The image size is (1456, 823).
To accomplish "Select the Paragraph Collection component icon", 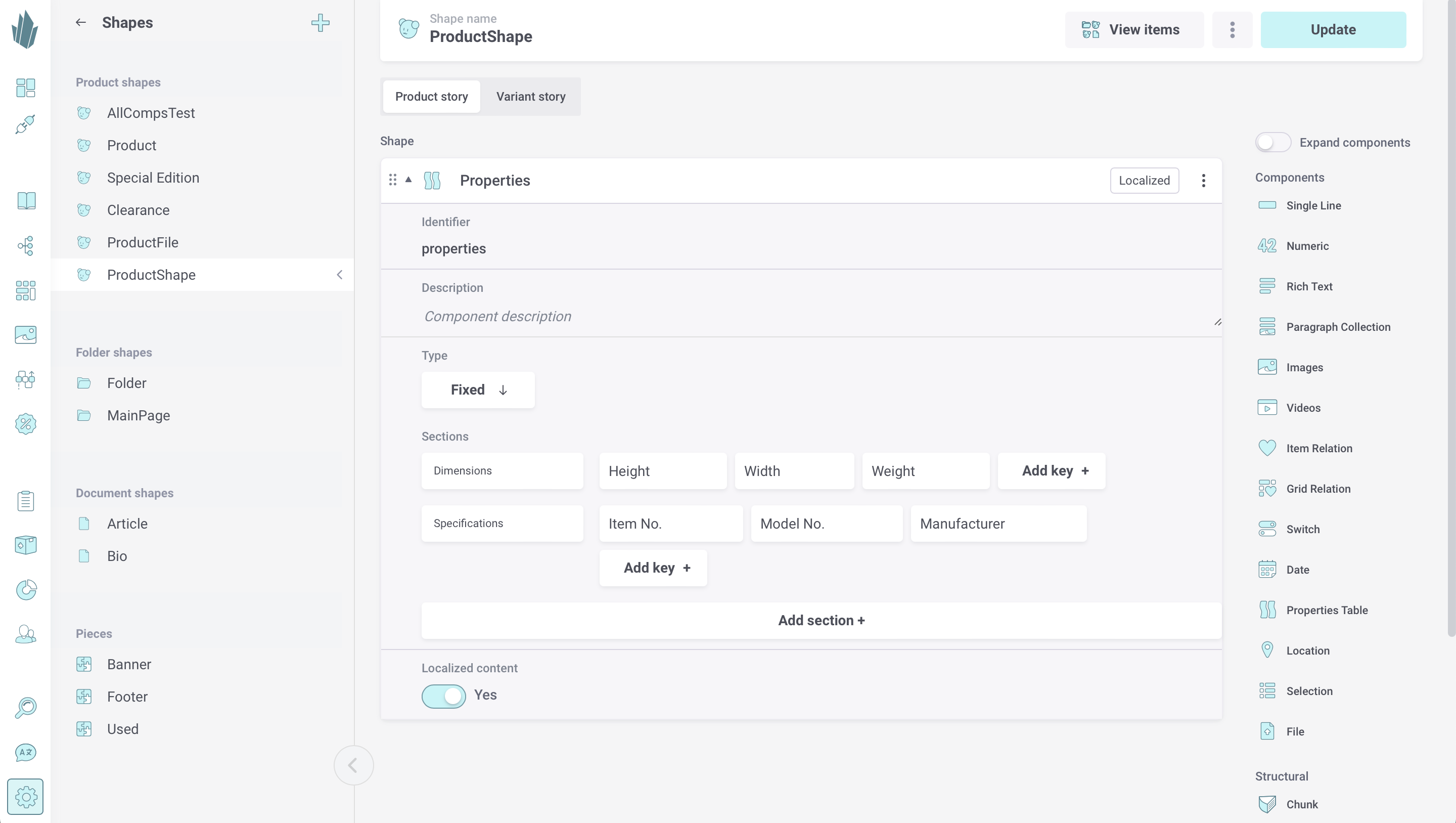I will pyautogui.click(x=1267, y=327).
